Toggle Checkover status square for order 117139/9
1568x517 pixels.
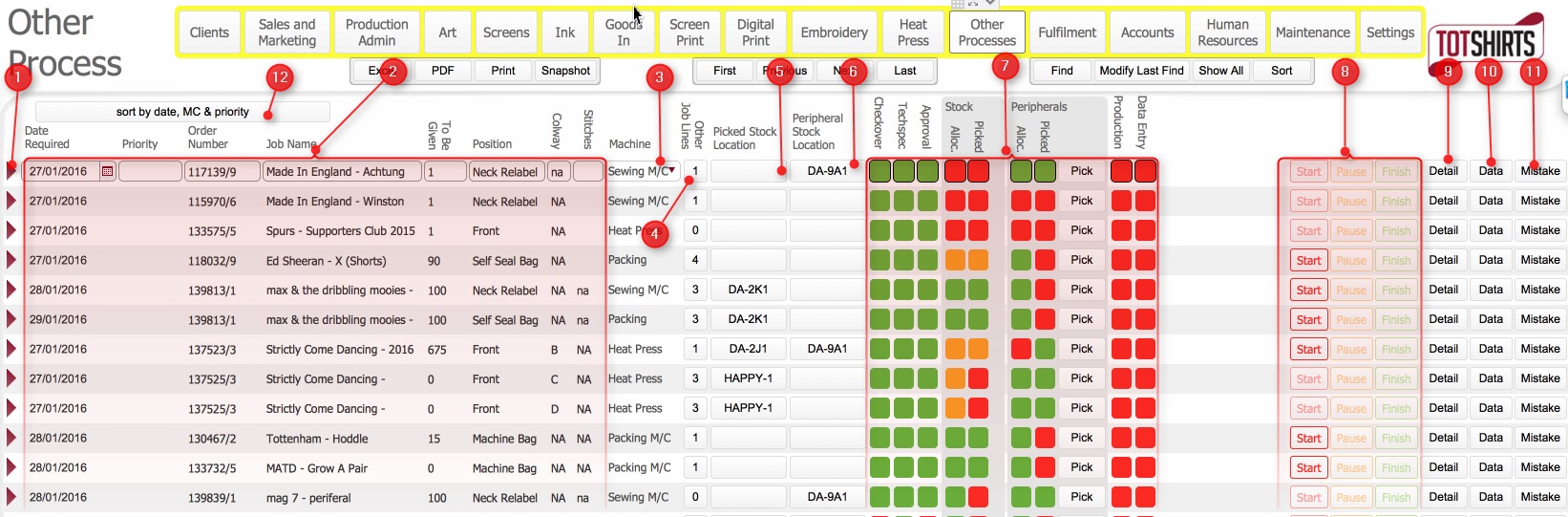tap(879, 171)
